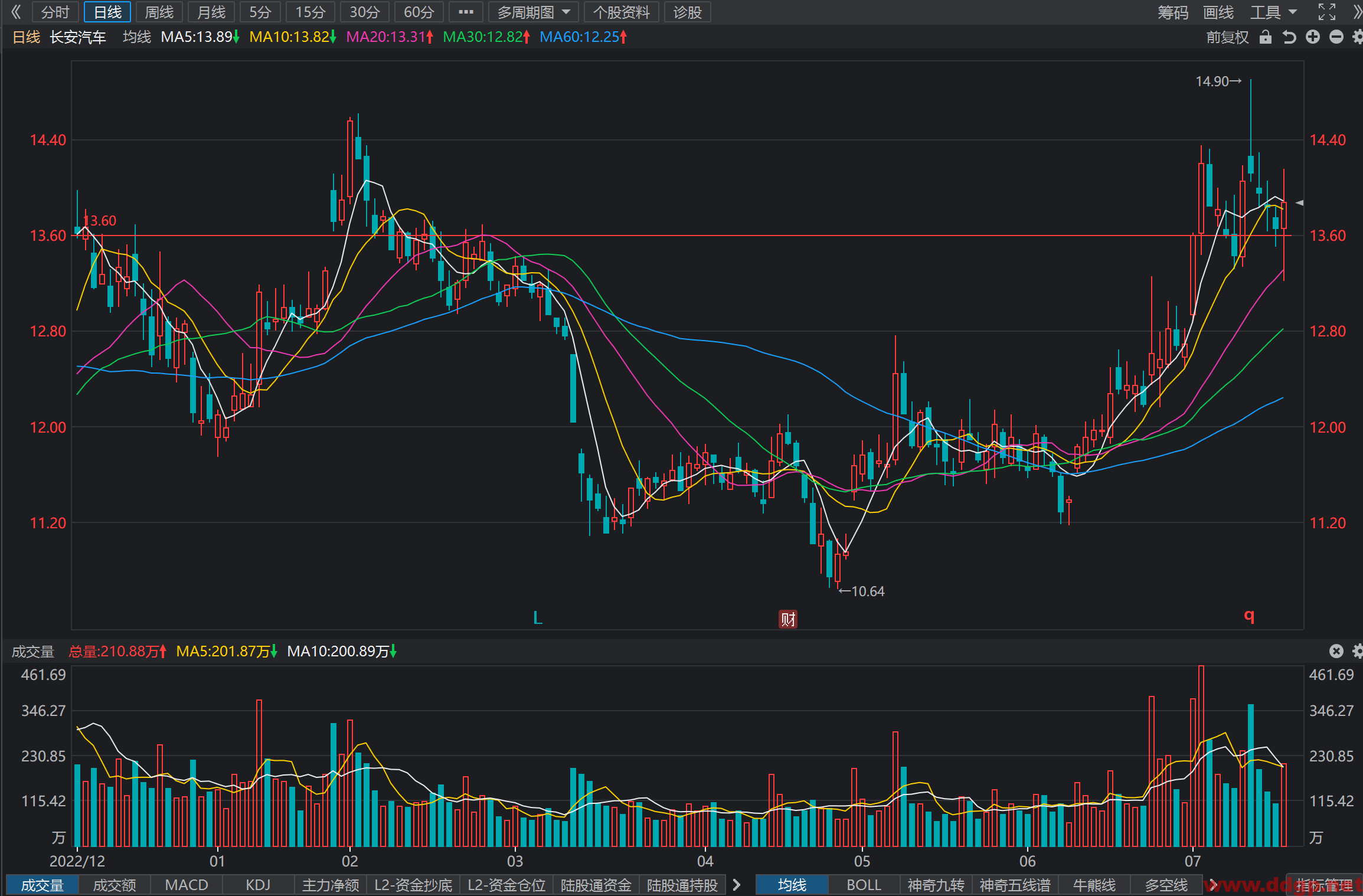Click the red q marker on chart

(1249, 616)
